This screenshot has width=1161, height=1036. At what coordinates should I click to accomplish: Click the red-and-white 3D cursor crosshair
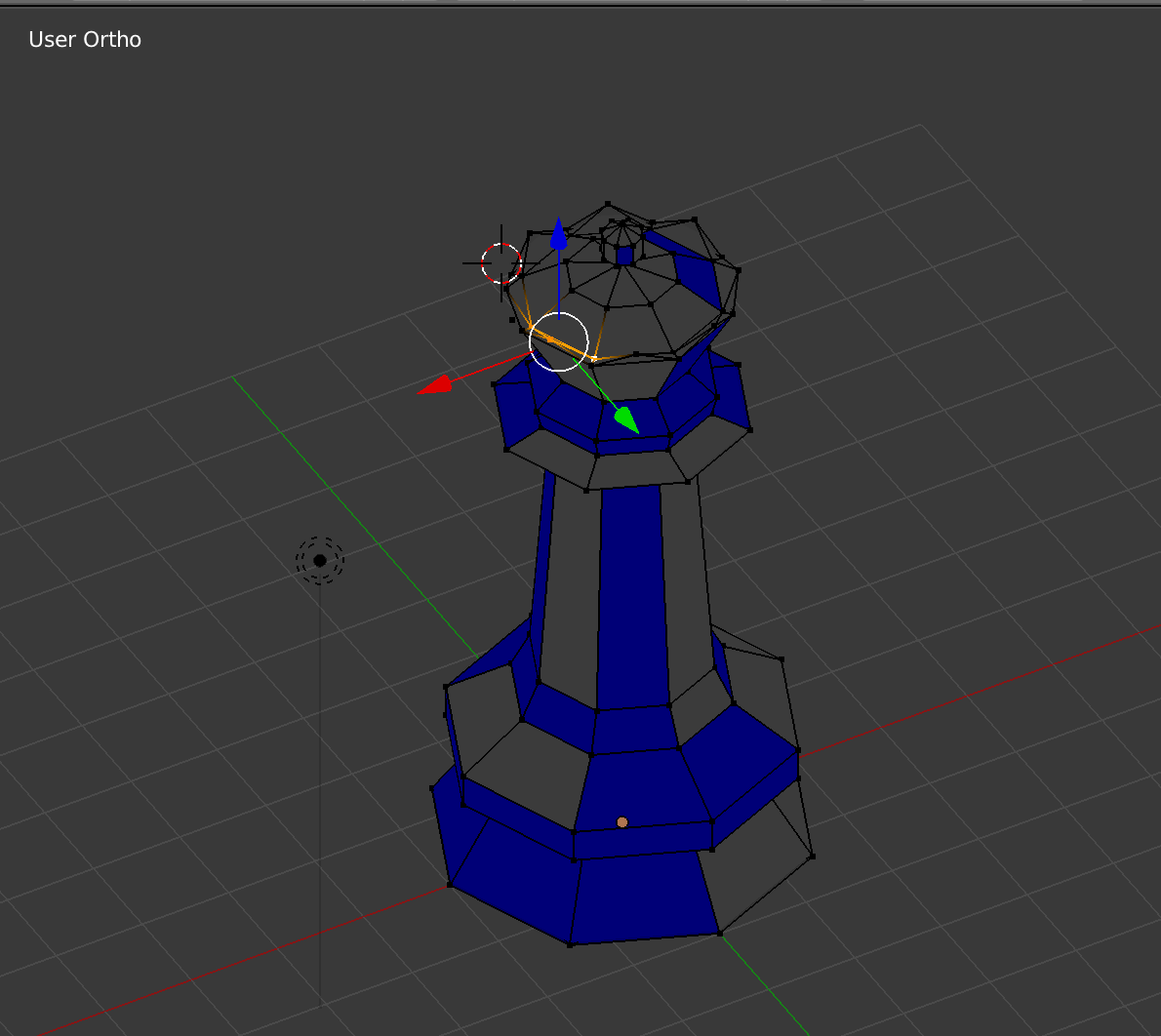coord(500,261)
